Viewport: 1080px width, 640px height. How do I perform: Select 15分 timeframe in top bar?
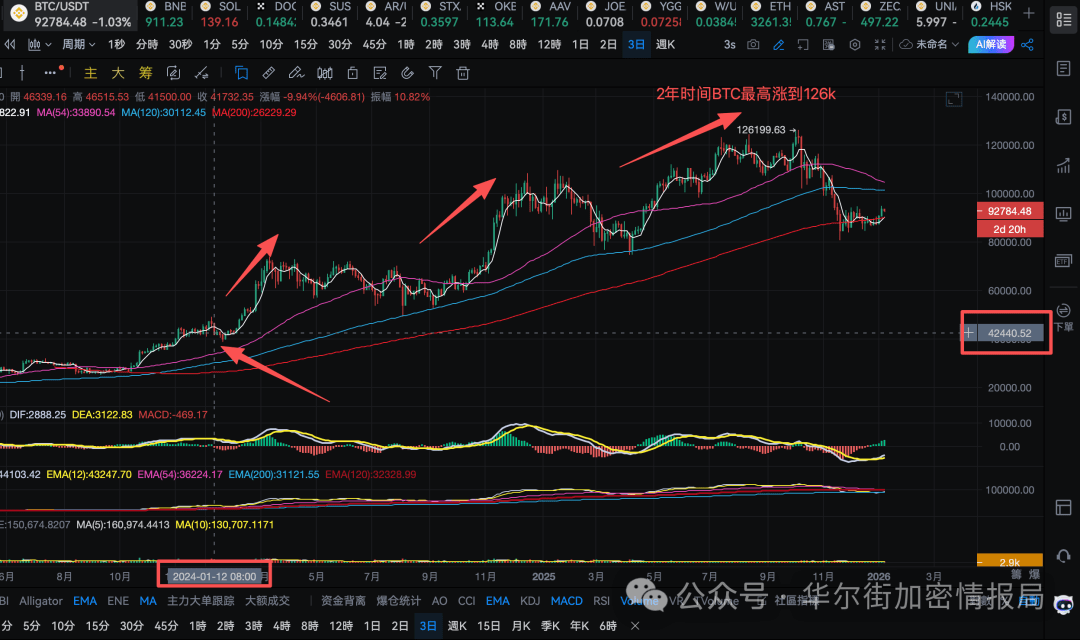[305, 45]
